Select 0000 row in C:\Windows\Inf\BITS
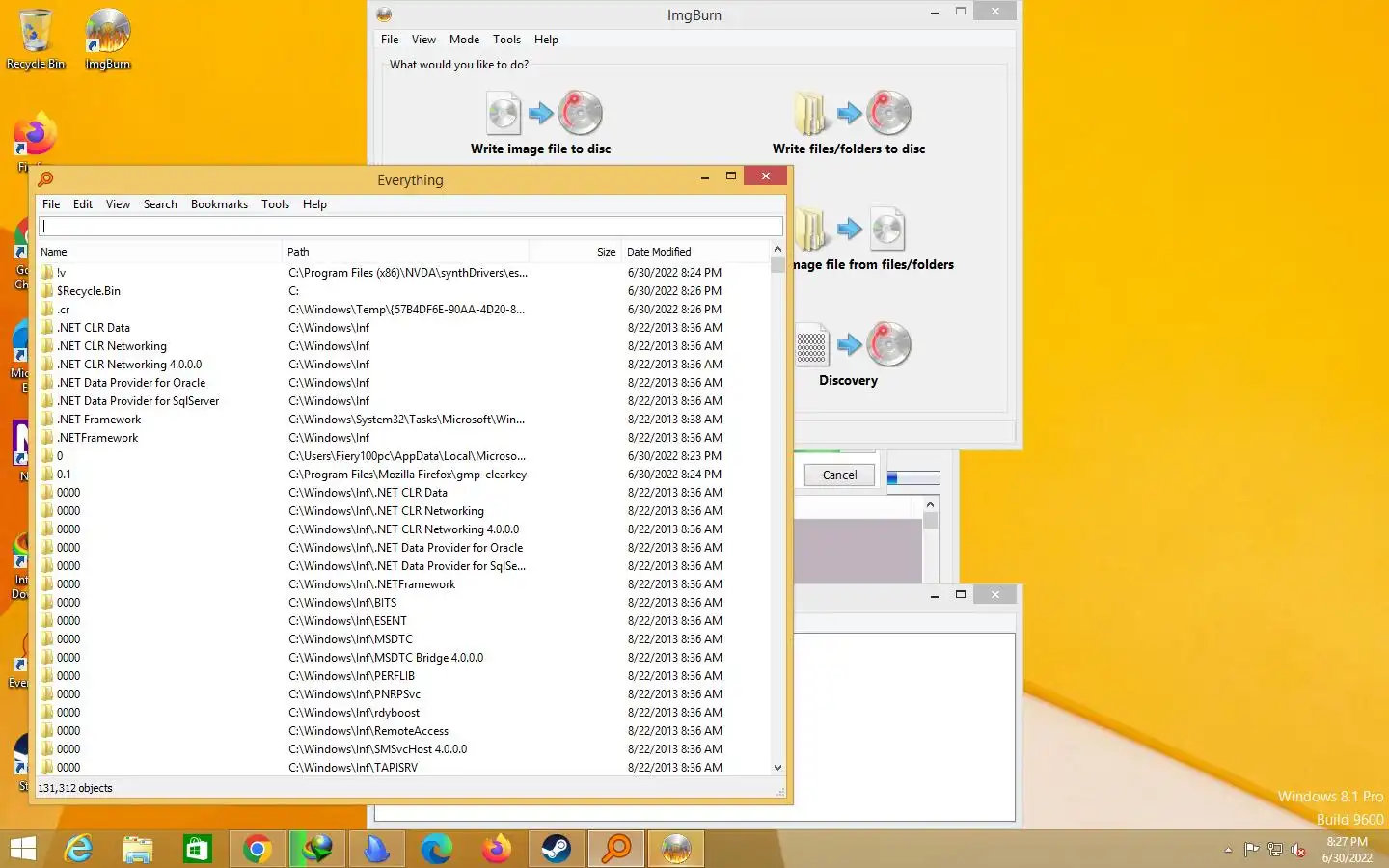1389x868 pixels. tap(403, 603)
